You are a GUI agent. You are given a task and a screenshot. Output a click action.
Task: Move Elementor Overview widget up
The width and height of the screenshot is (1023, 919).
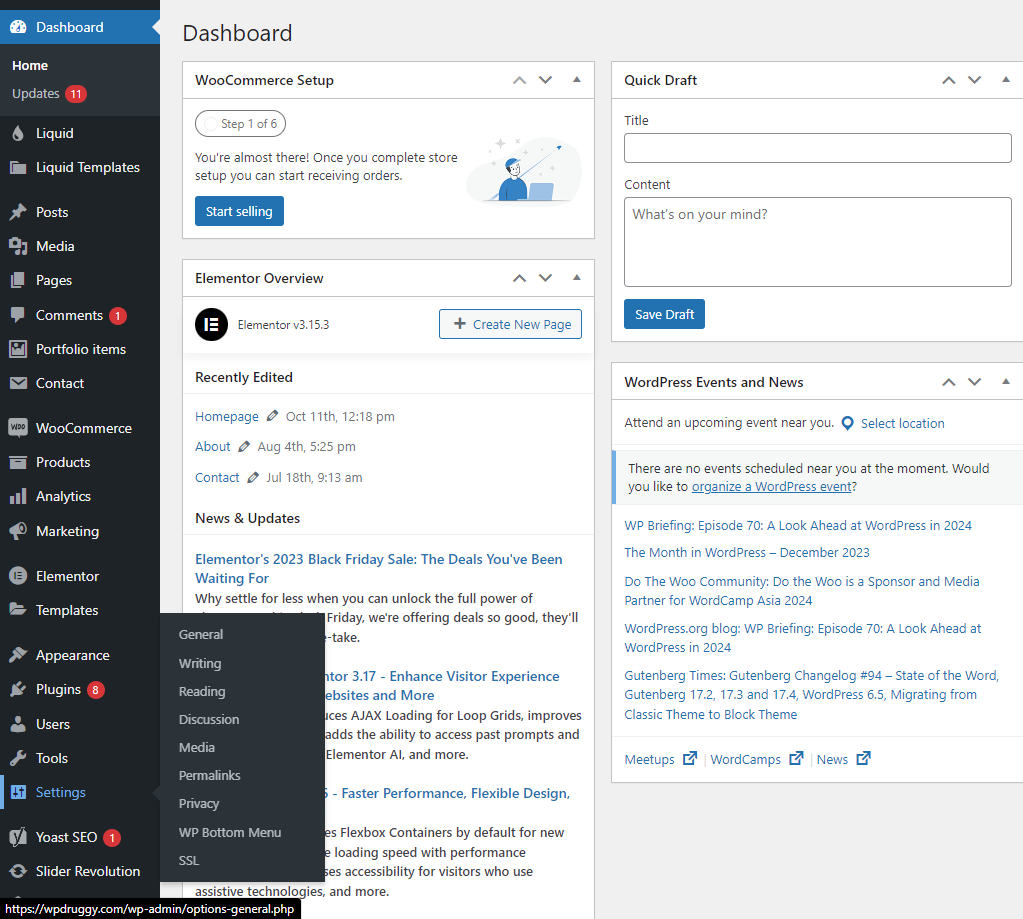[519, 279]
